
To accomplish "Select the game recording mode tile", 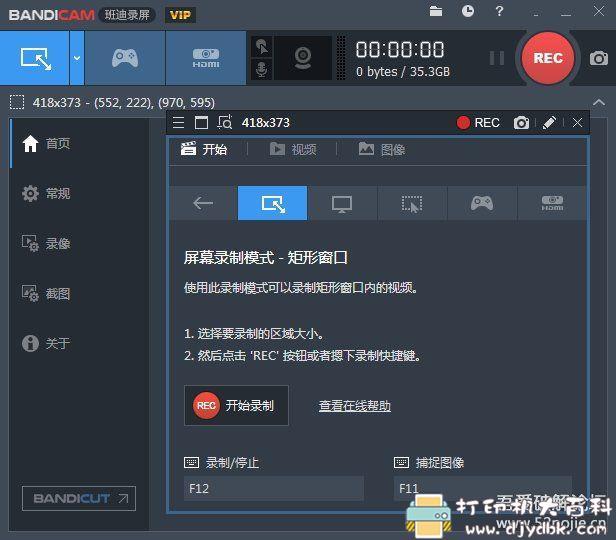I will (482, 203).
